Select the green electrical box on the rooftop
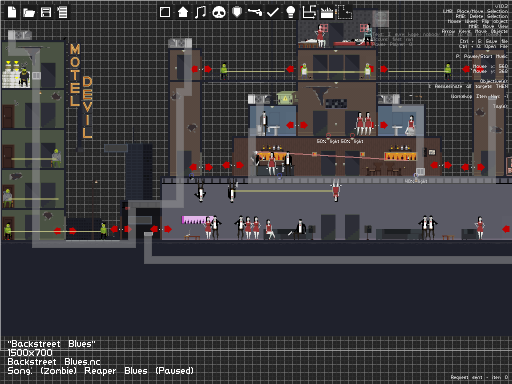Screen dimensions: 512x384 286,98
